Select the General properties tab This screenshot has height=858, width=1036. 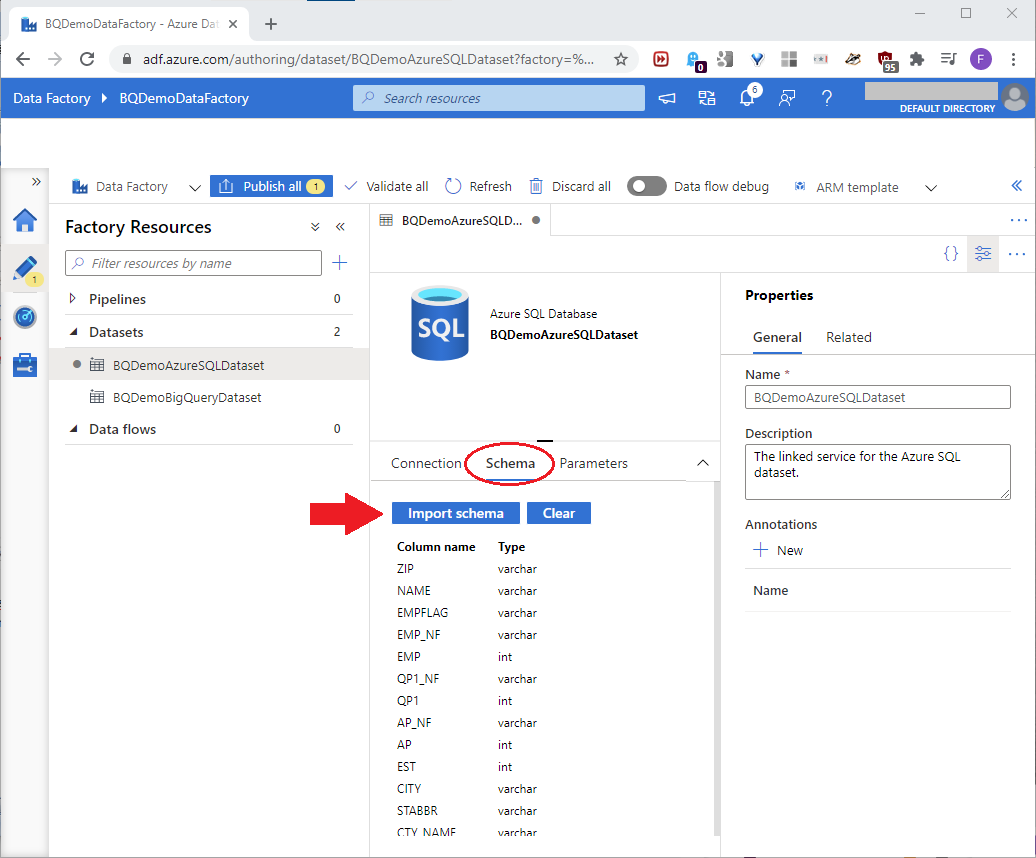coord(777,338)
